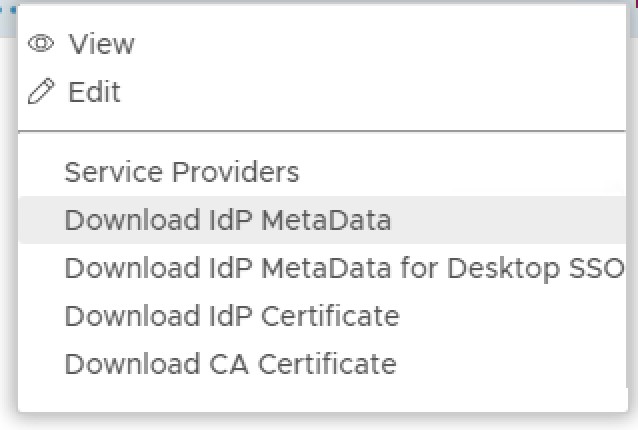Choose the Edit menu entry

tap(94, 93)
